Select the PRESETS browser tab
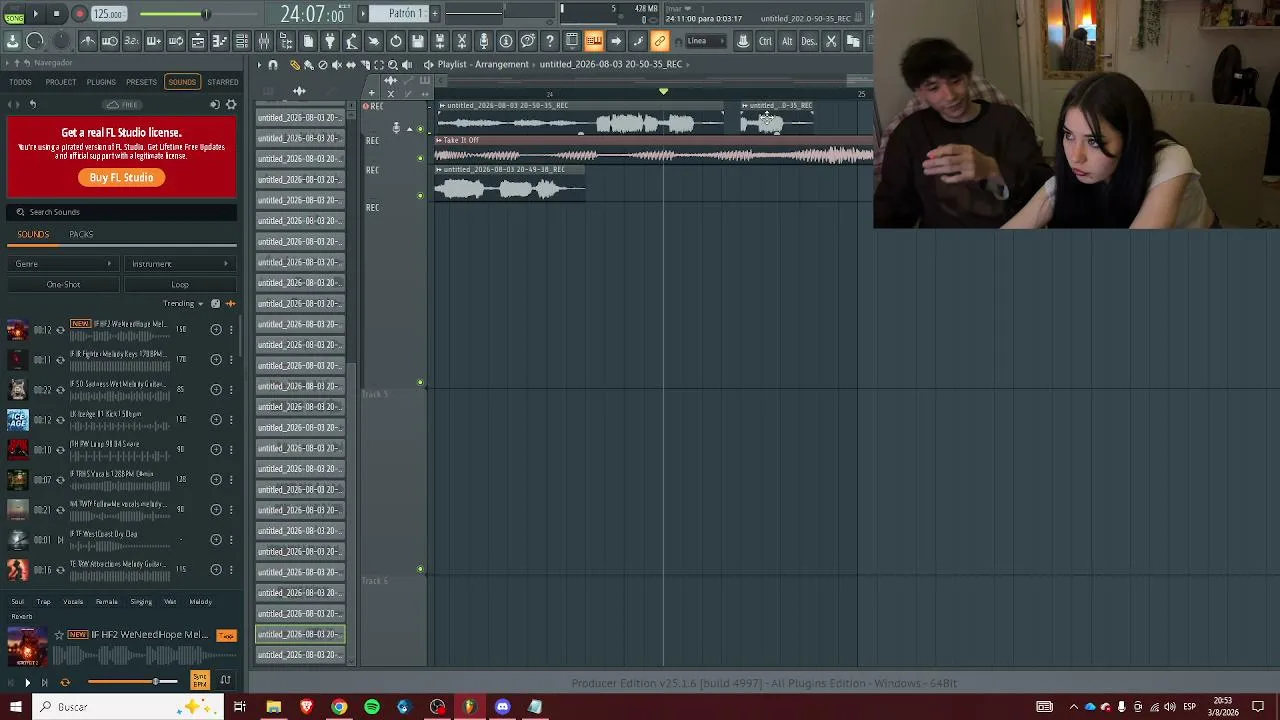The height and width of the screenshot is (720, 1280). pyautogui.click(x=141, y=82)
